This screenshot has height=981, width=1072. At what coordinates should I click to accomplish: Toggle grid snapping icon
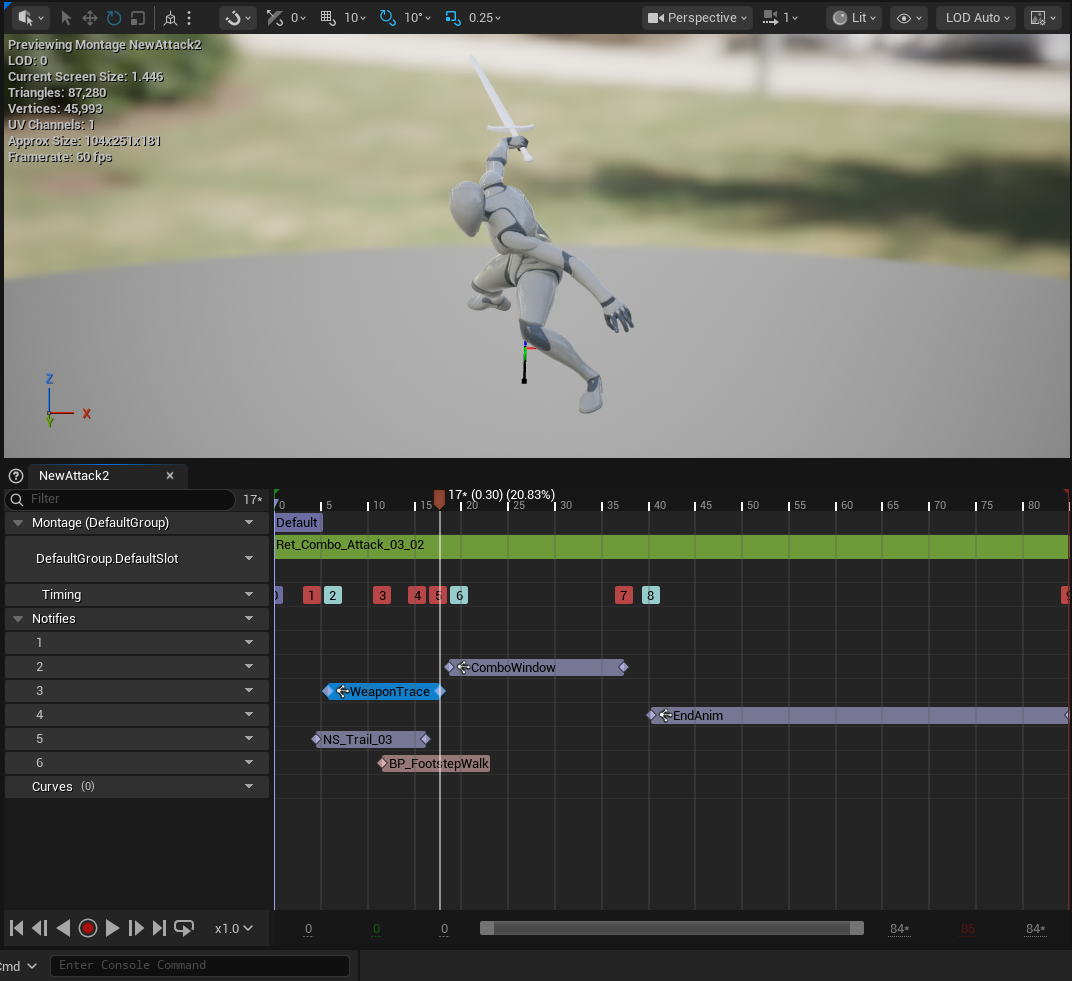tap(328, 18)
